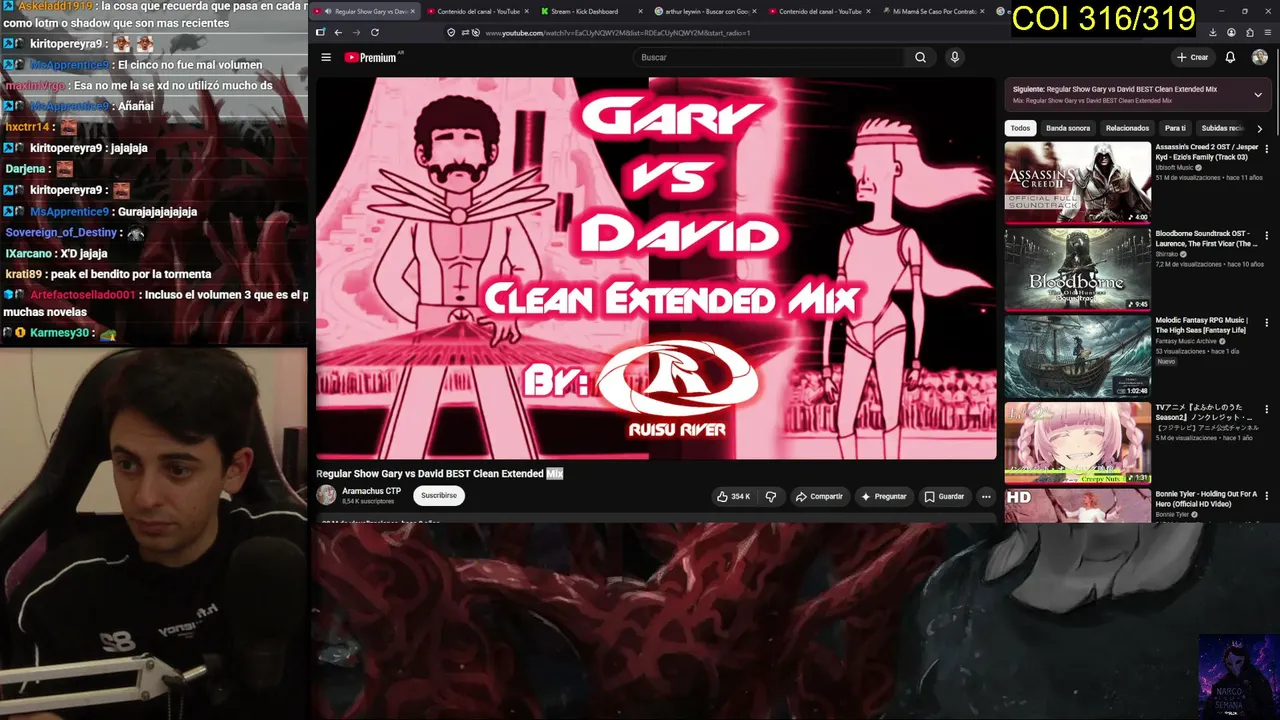
Task: Open Bloodborne Soundtrack OST video title
Action: 1207,238
